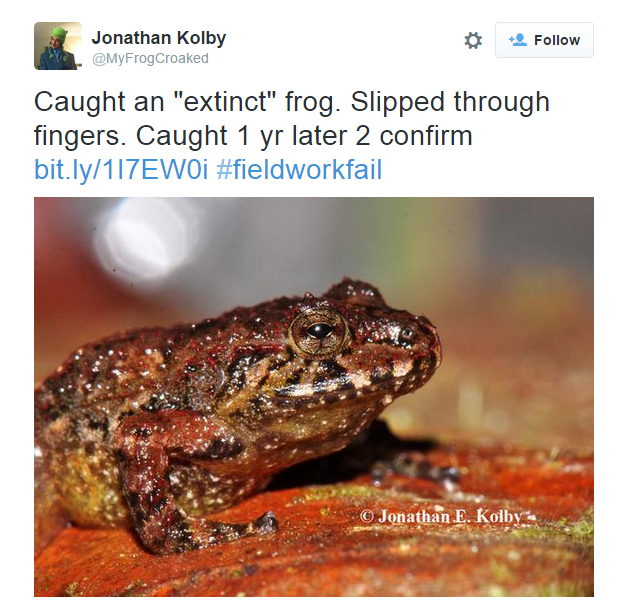Image resolution: width=618 pixels, height=610 pixels.
Task: Click the frog's eye in the photo
Action: 317,330
